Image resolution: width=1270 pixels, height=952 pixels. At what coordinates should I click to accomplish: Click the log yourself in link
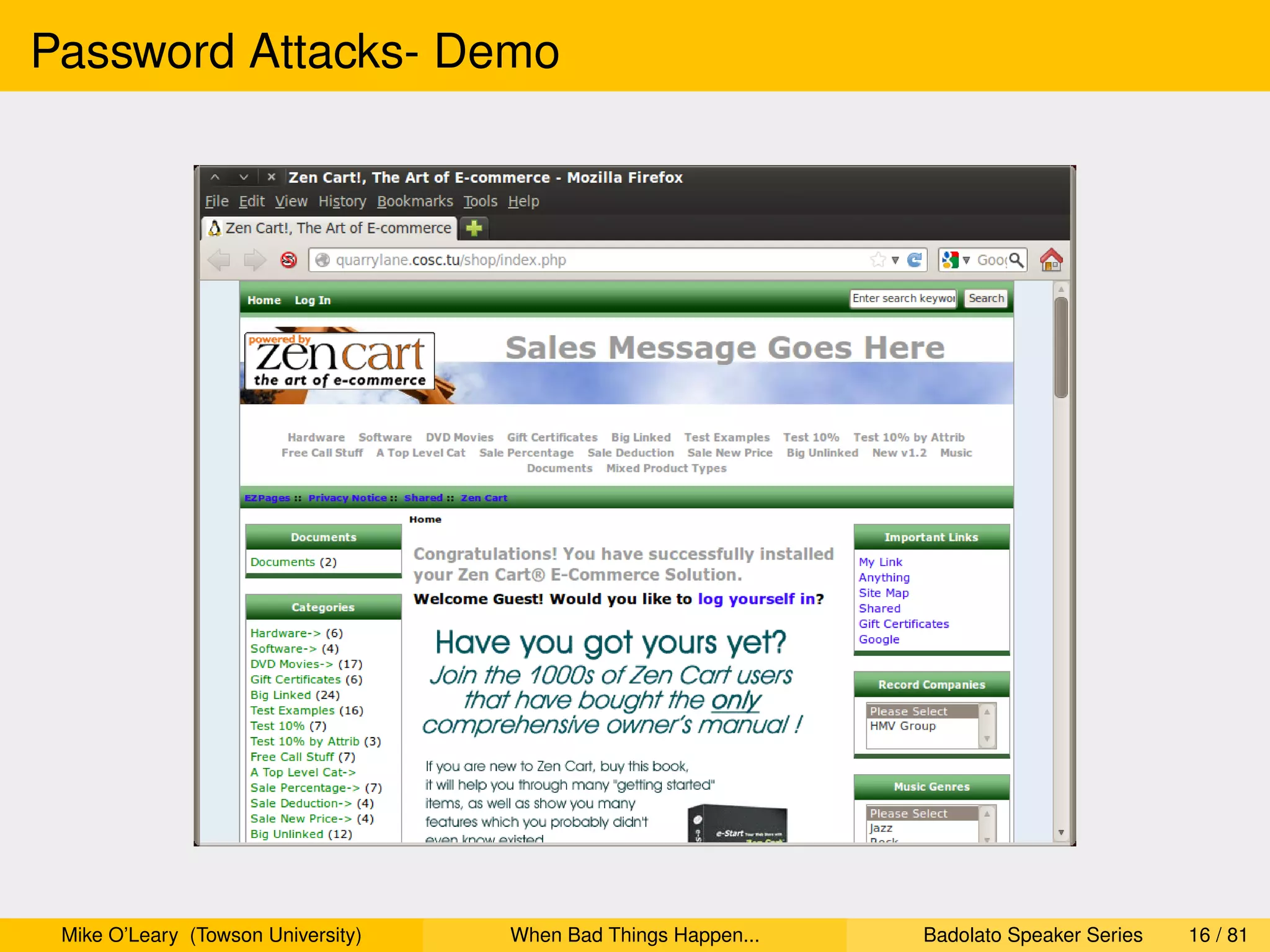click(757, 599)
